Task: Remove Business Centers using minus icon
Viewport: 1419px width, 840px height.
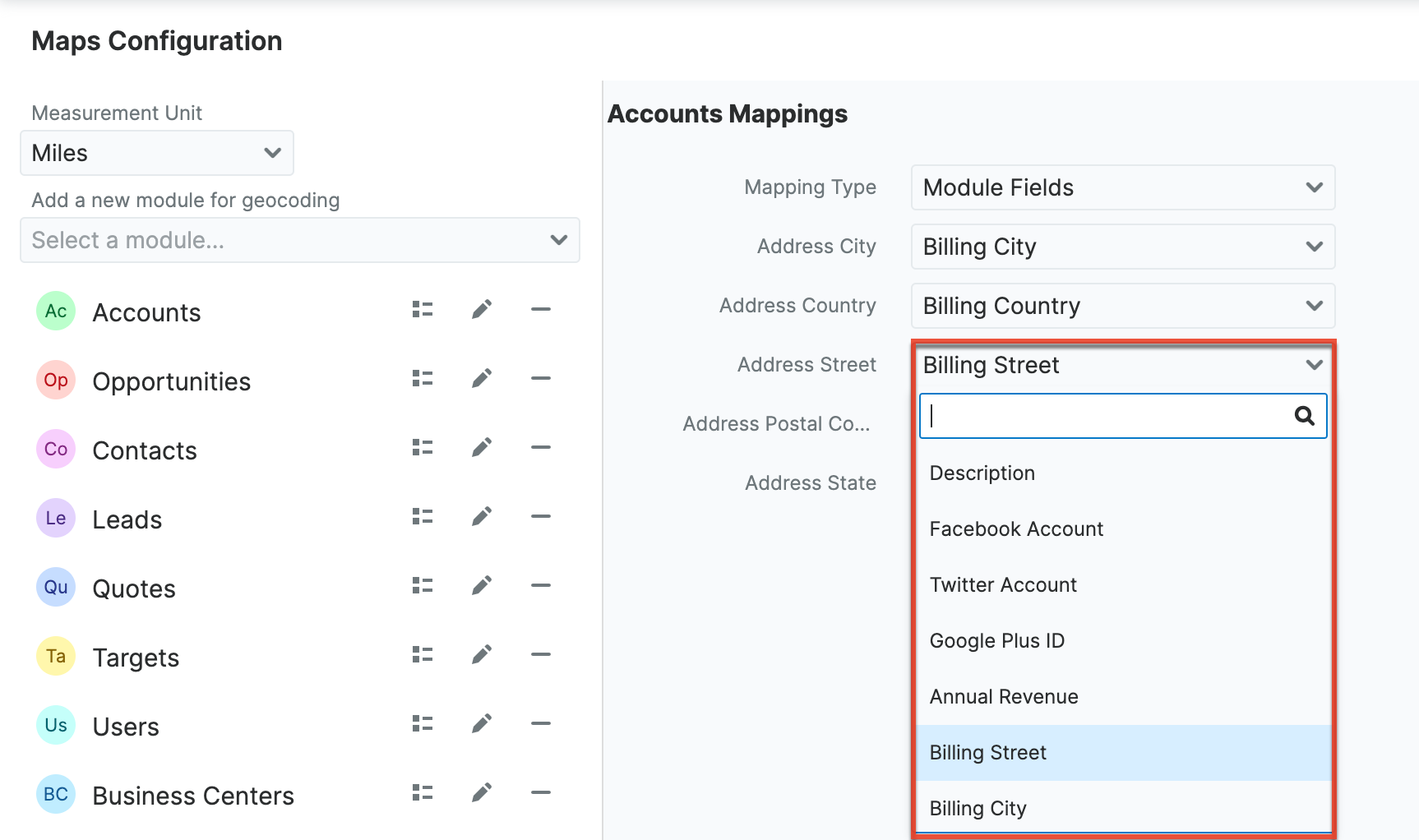Action: pos(540,793)
